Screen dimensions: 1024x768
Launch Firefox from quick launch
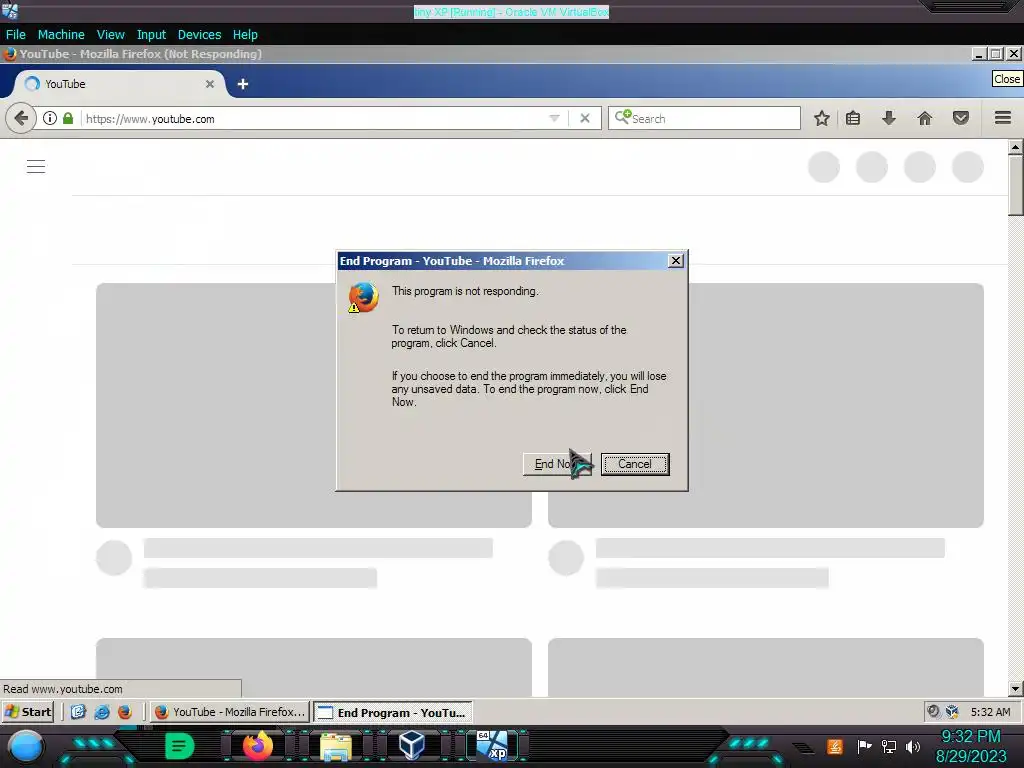[x=125, y=712]
